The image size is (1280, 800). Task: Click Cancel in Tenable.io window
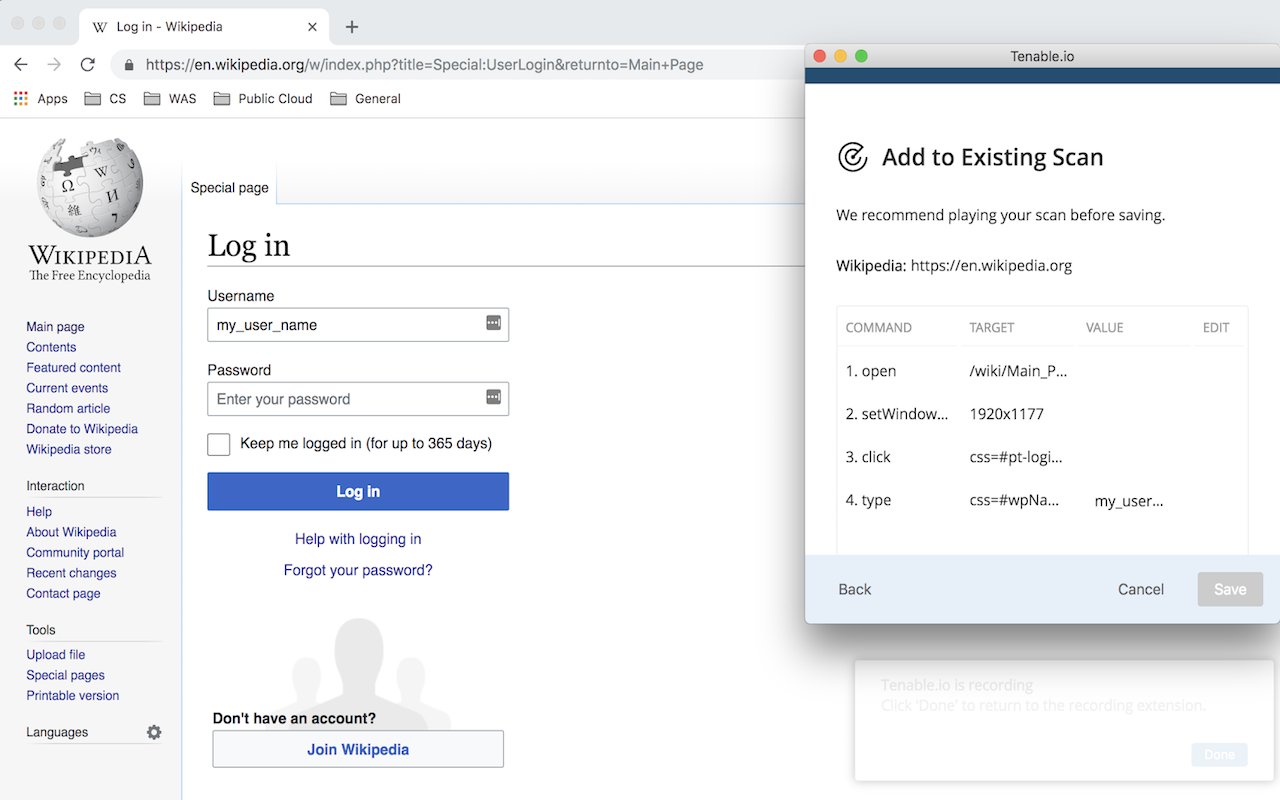click(x=1141, y=589)
